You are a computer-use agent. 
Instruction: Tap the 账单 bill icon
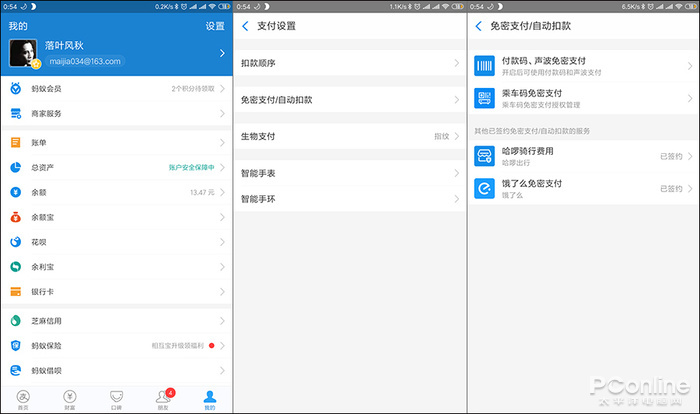point(16,142)
